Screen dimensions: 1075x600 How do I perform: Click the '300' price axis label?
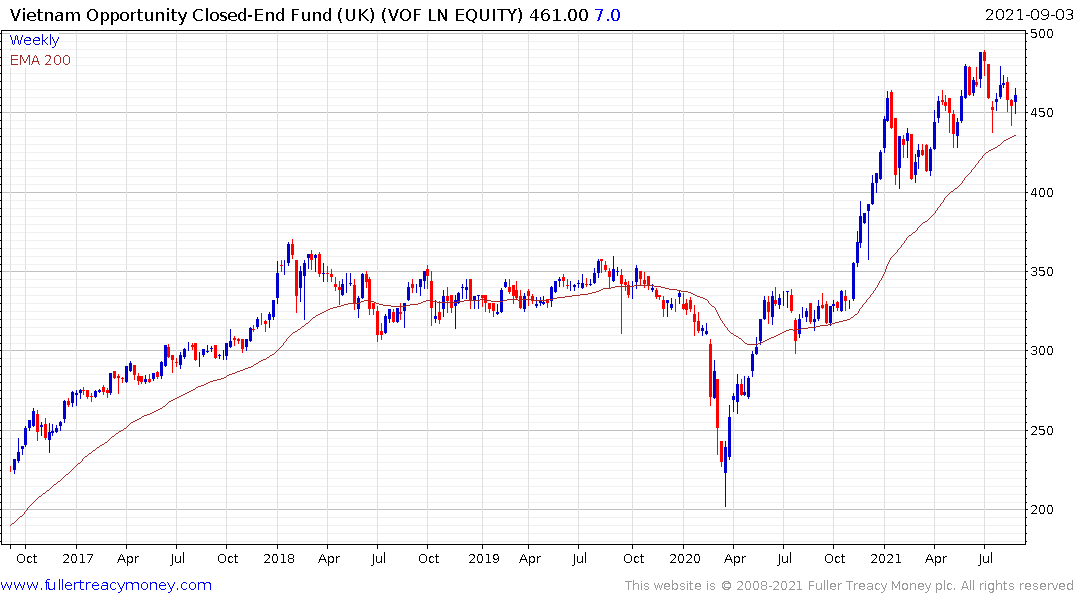[x=1042, y=351]
